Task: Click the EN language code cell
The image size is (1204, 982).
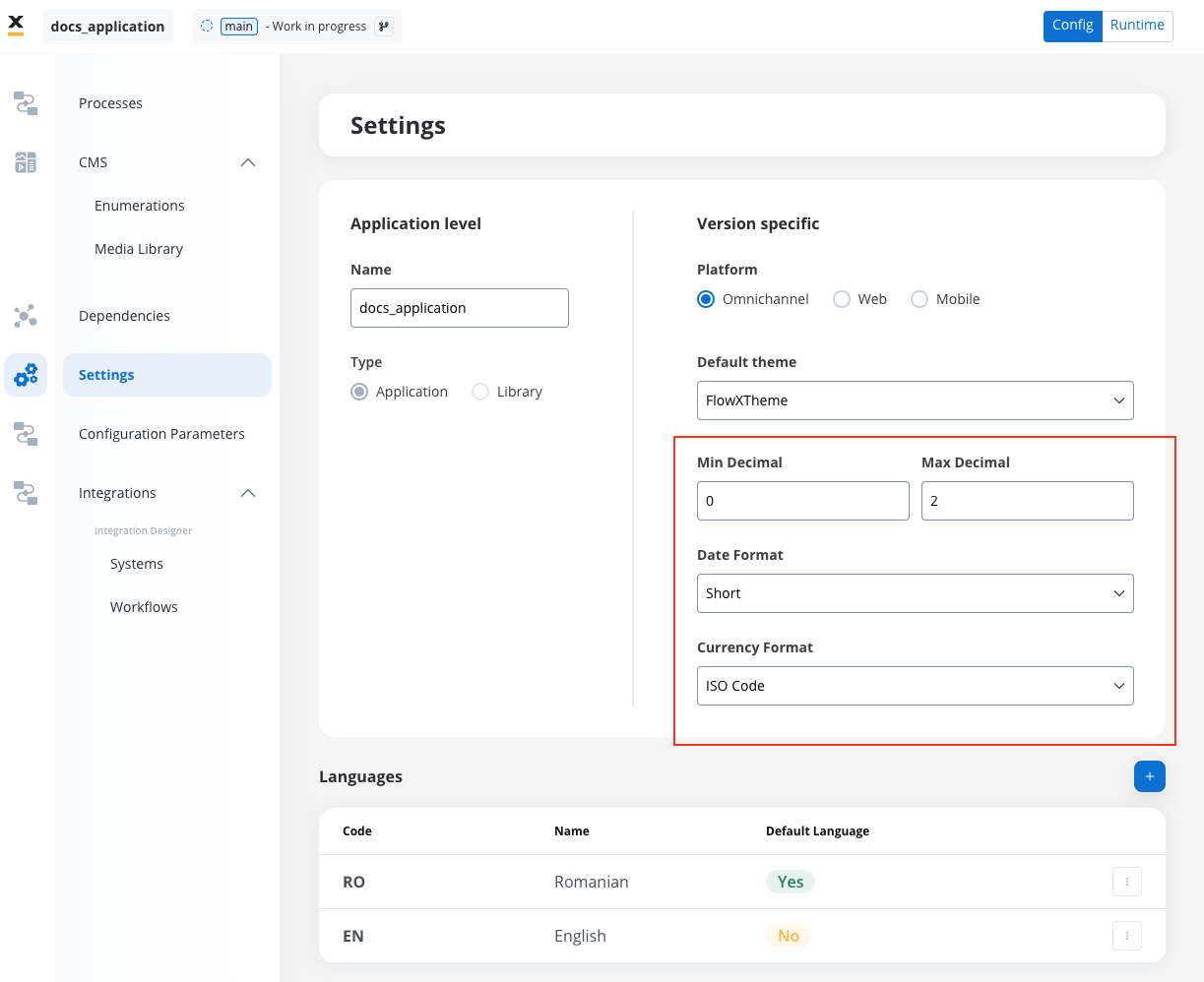Action: (353, 936)
